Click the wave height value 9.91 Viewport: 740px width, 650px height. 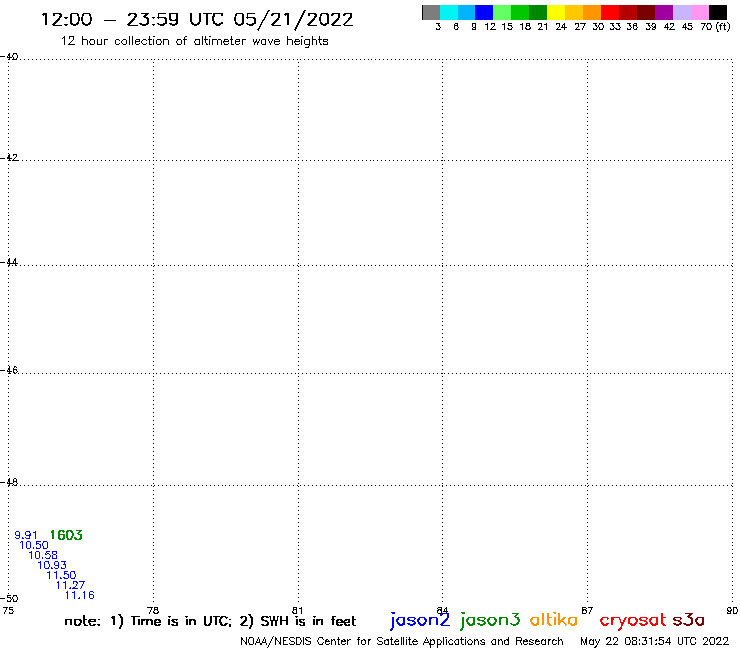[26, 535]
